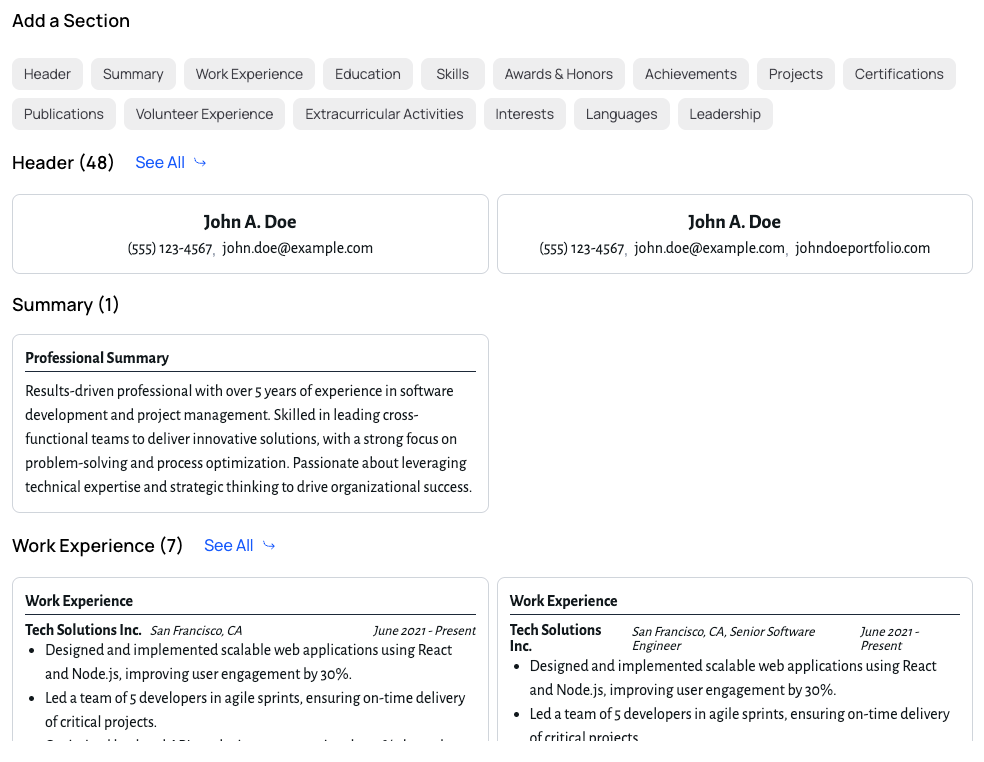The width and height of the screenshot is (984, 762).
Task: Add a Leadership section
Action: [x=725, y=113]
